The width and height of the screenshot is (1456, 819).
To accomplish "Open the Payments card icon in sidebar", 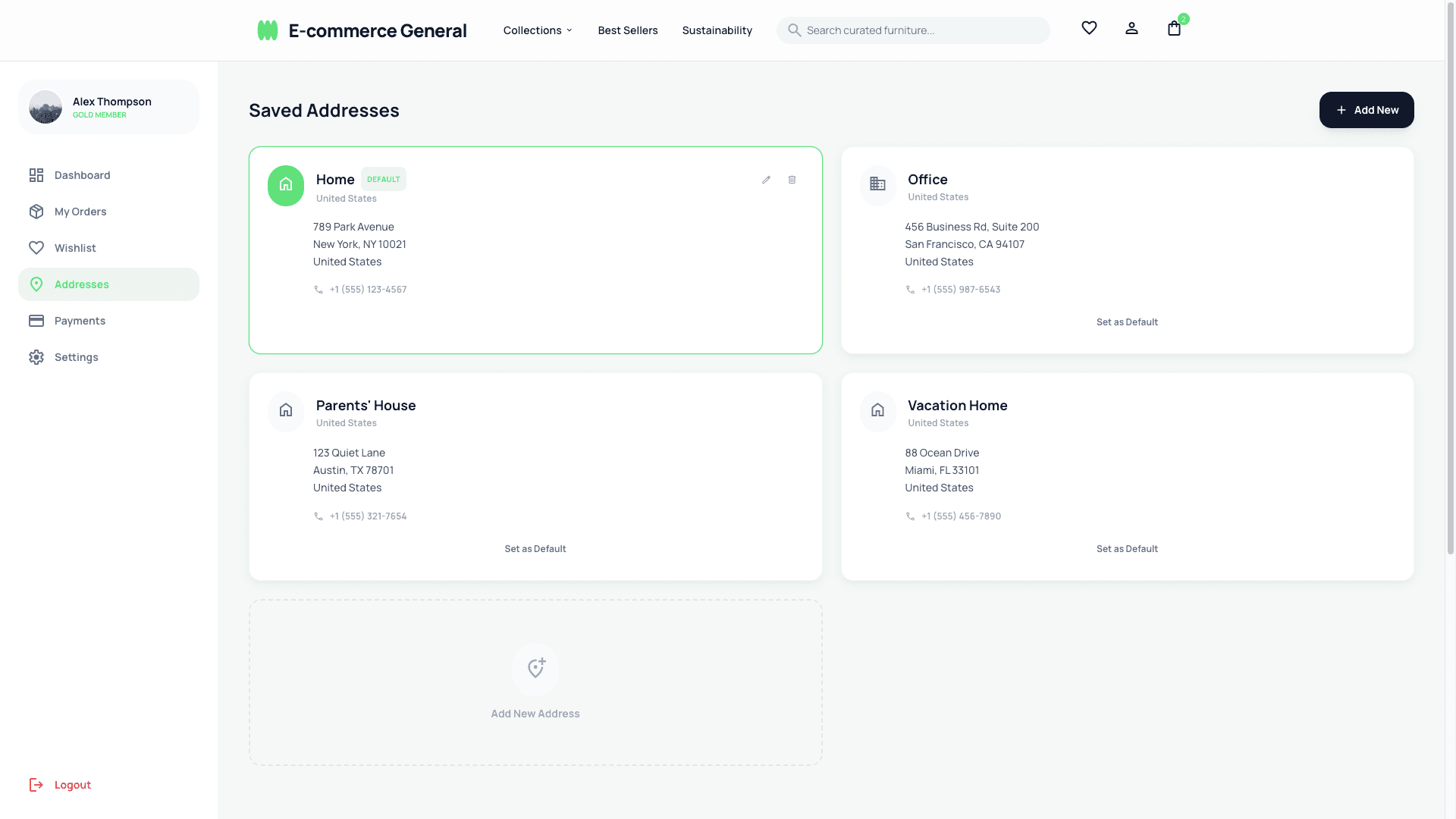I will [36, 320].
